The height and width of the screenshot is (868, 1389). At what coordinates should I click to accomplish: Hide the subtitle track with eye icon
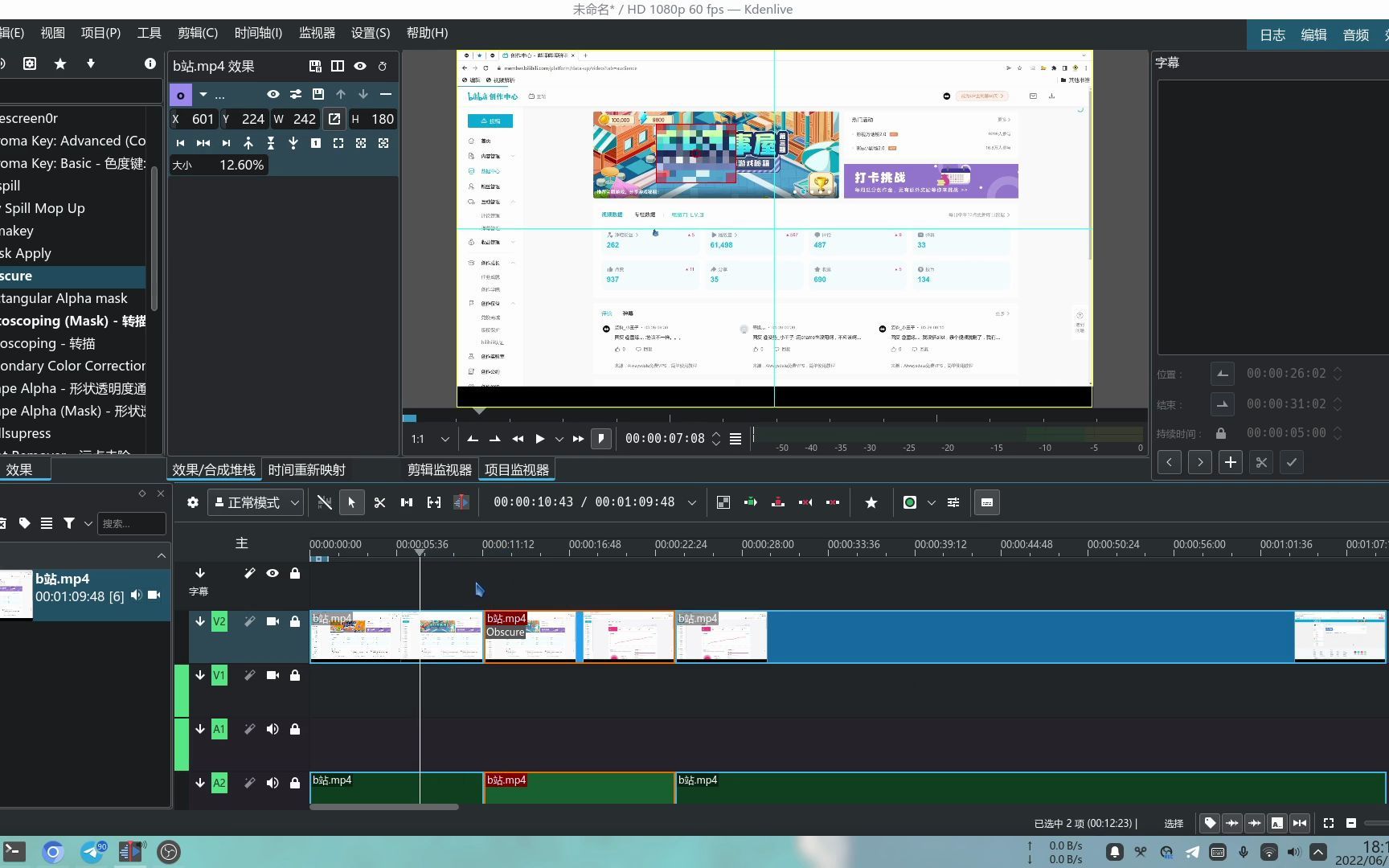[272, 573]
